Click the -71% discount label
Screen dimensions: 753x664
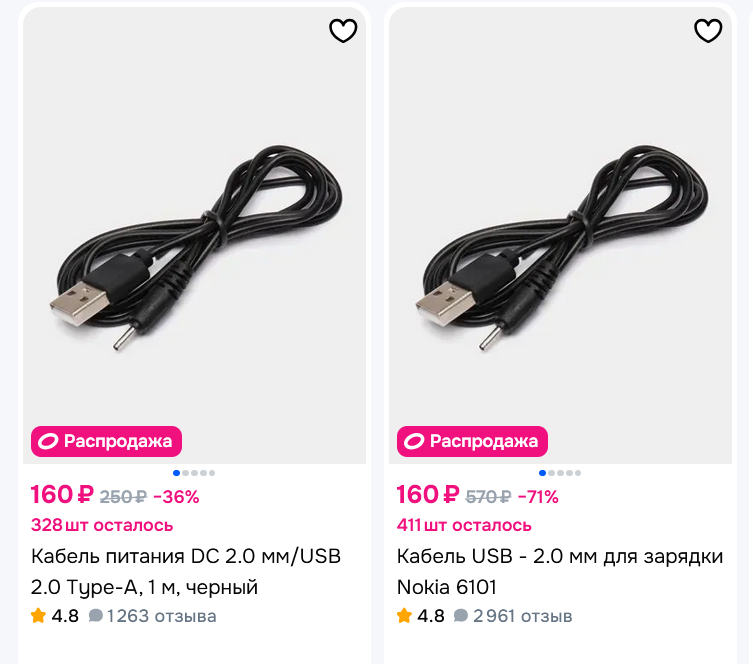click(x=538, y=497)
